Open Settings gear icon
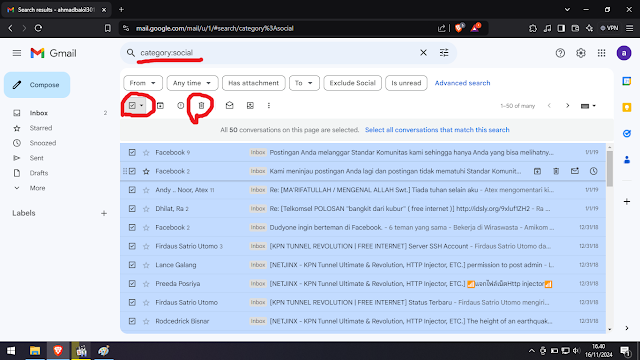Image resolution: width=640 pixels, height=360 pixels. (x=580, y=53)
